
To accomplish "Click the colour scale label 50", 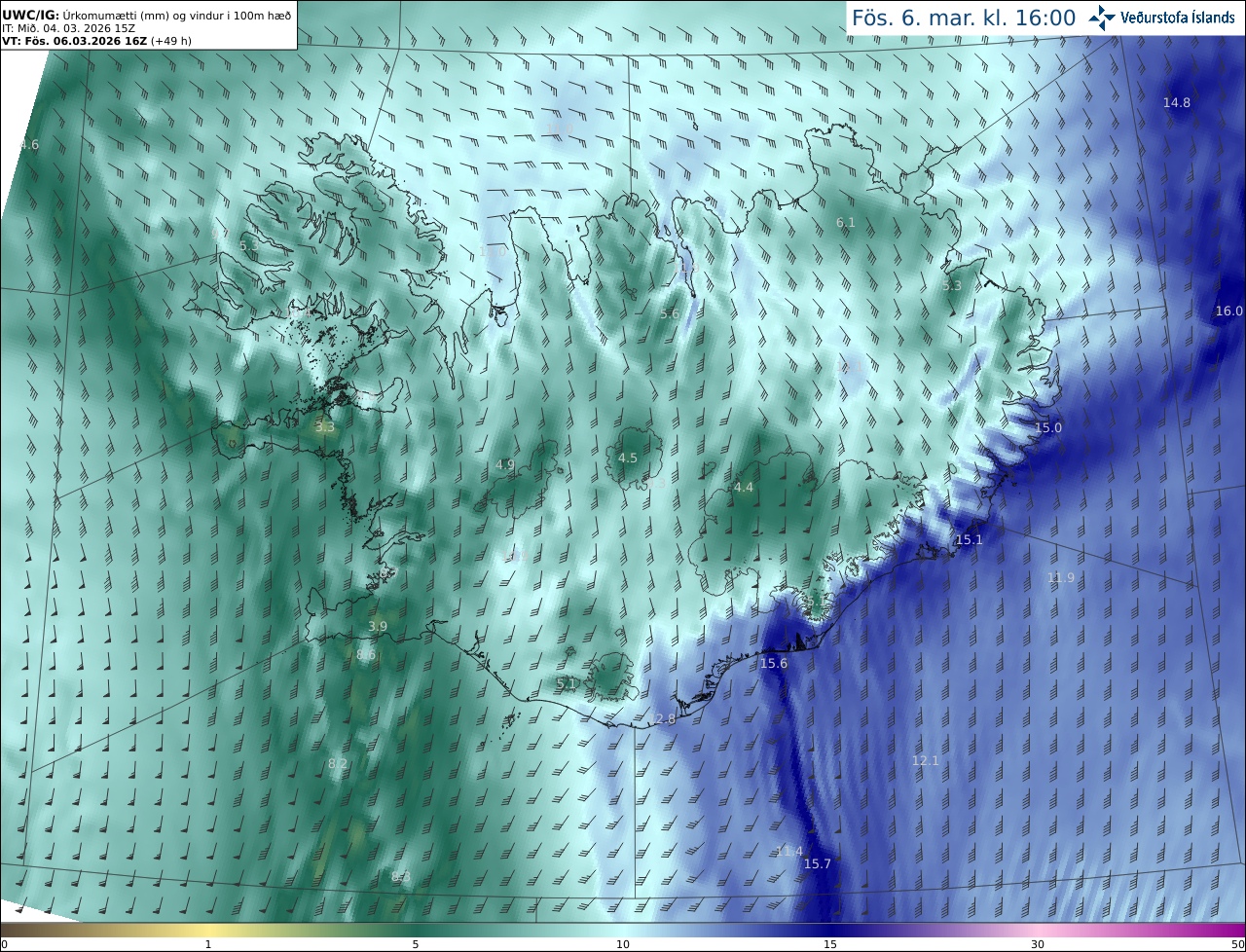I will (x=1237, y=944).
